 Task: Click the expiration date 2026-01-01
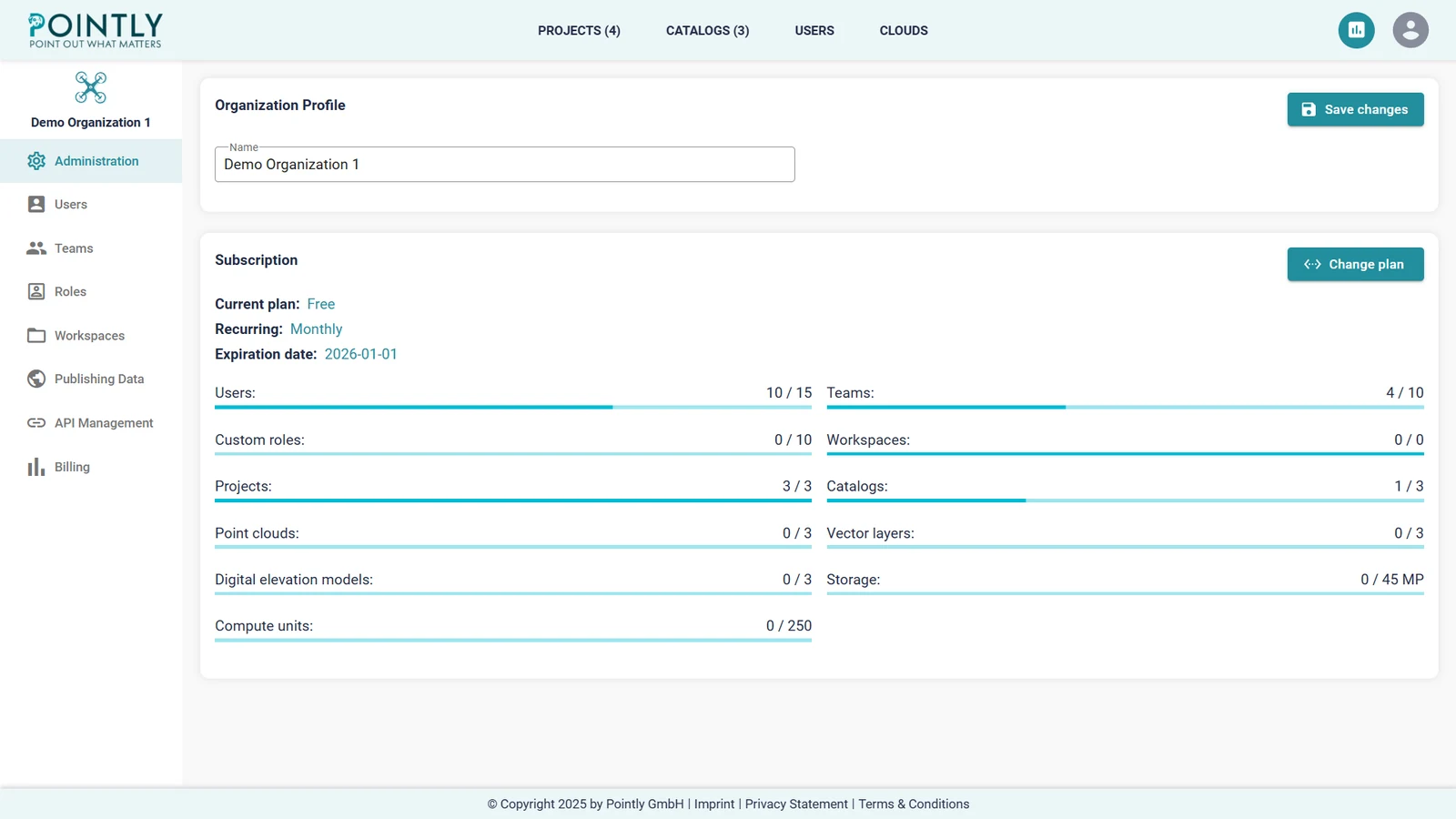pyautogui.click(x=361, y=354)
